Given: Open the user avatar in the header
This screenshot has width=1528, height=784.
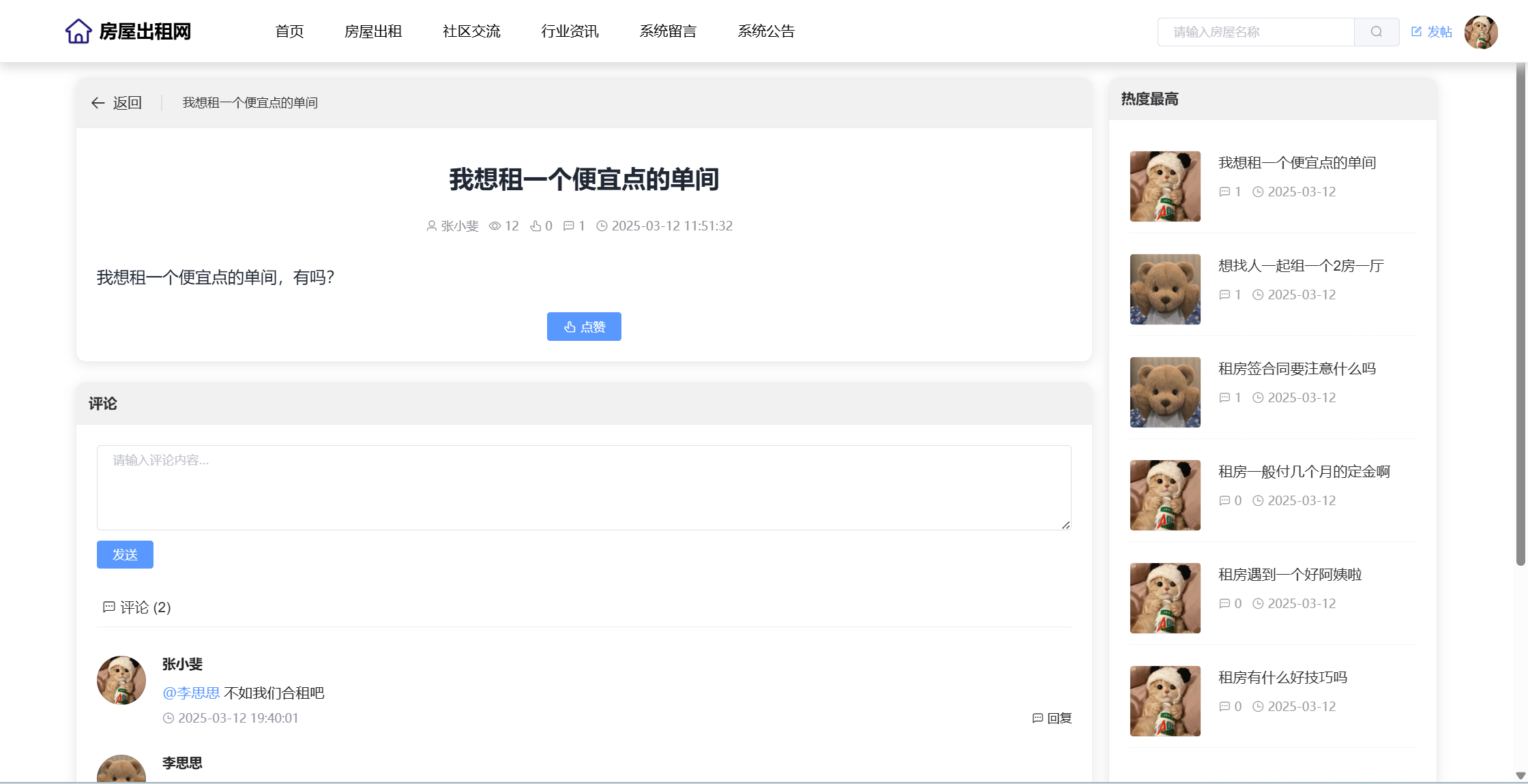Looking at the screenshot, I should click(x=1480, y=32).
